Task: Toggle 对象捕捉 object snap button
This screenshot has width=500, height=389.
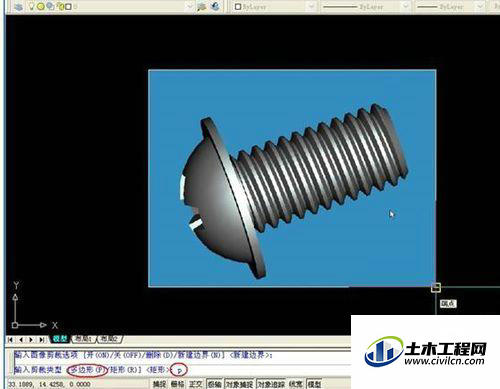Action: 239,384
